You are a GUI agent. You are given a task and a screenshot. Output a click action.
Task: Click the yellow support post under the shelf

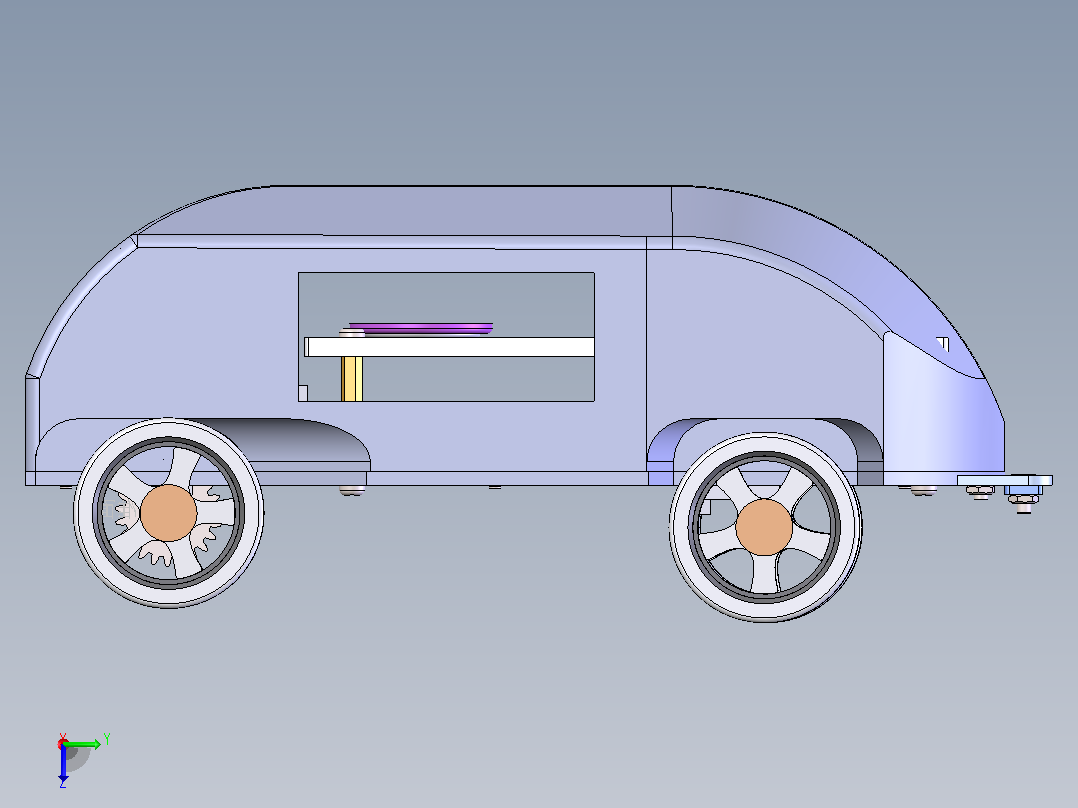click(352, 379)
